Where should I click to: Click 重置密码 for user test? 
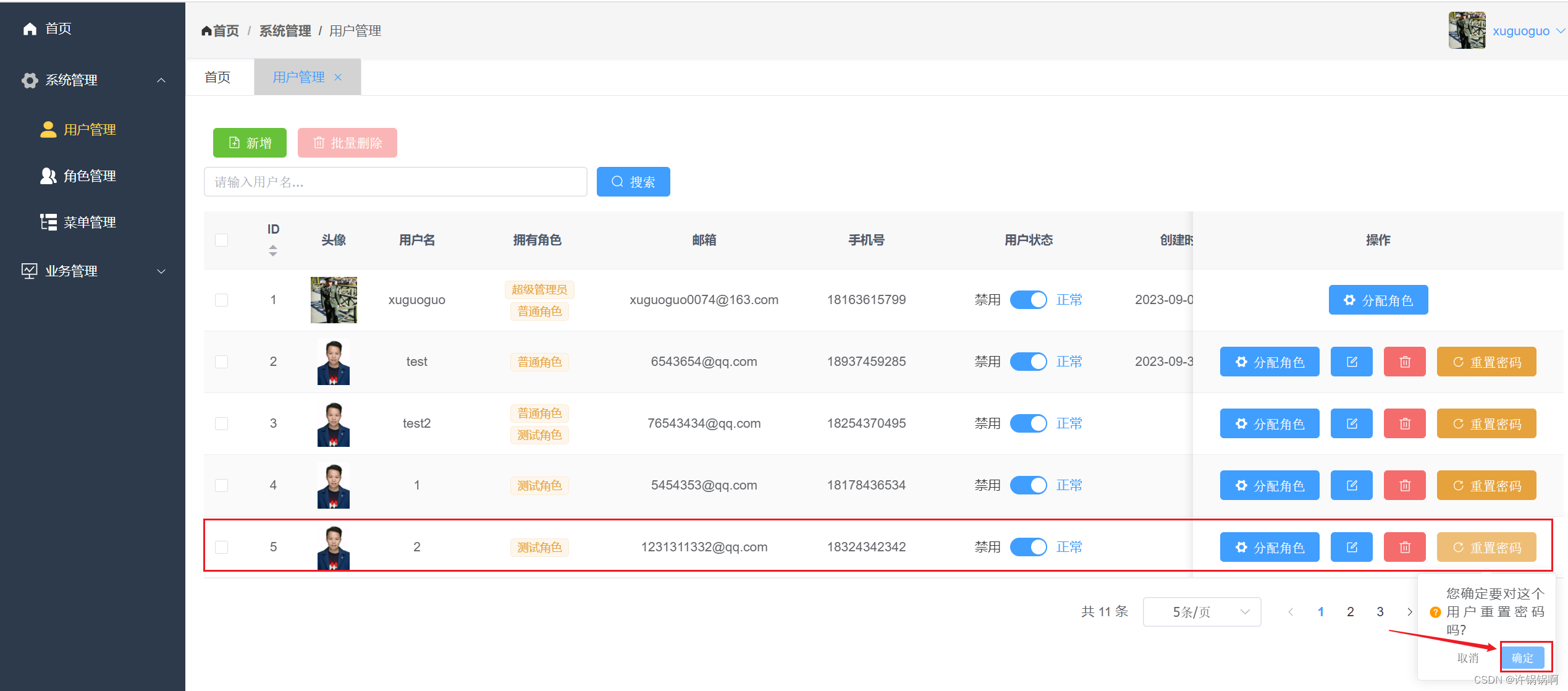pyautogui.click(x=1486, y=362)
